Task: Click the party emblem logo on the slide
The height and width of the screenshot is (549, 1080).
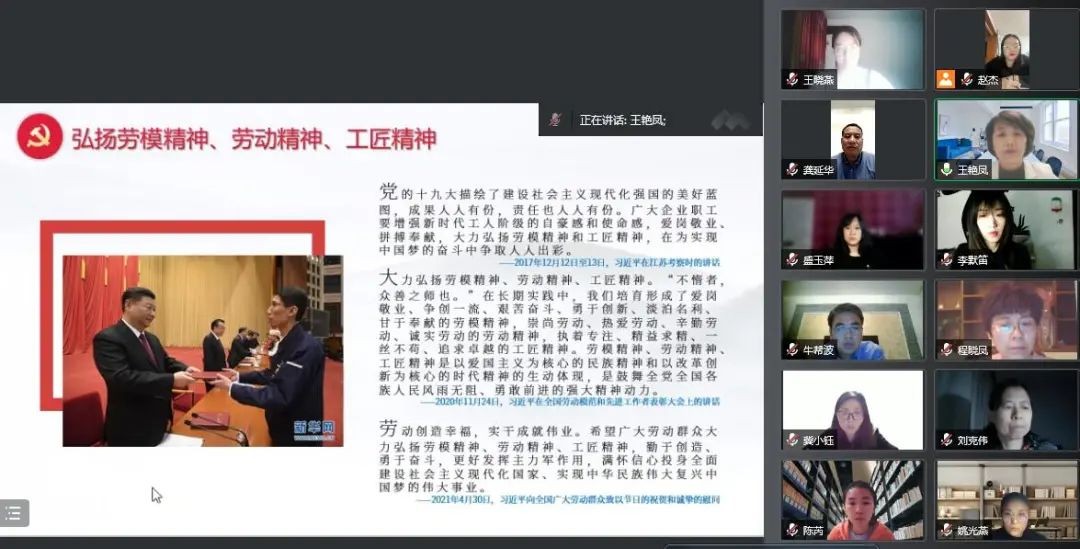Action: click(40, 137)
